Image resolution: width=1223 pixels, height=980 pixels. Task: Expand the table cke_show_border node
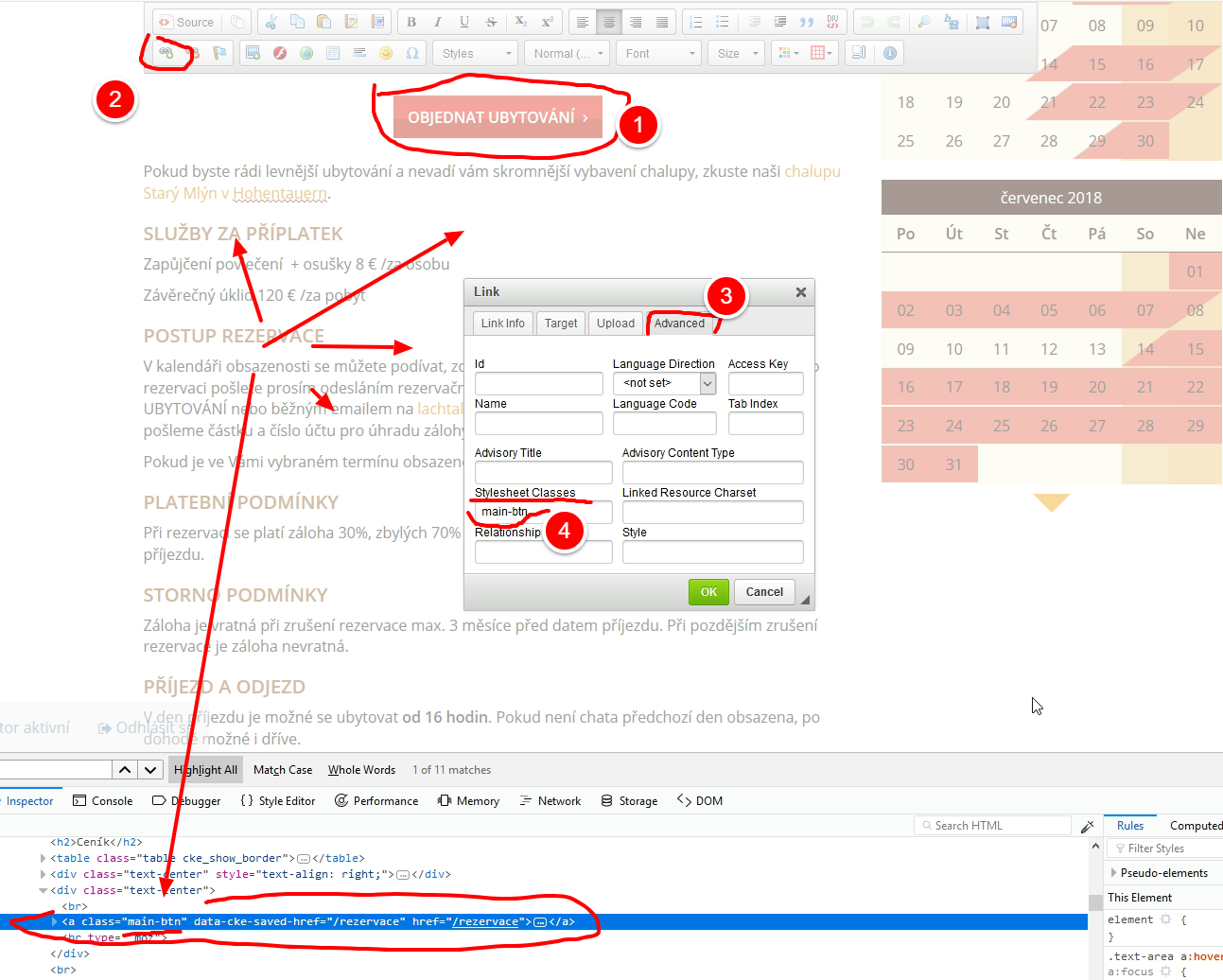coord(44,858)
